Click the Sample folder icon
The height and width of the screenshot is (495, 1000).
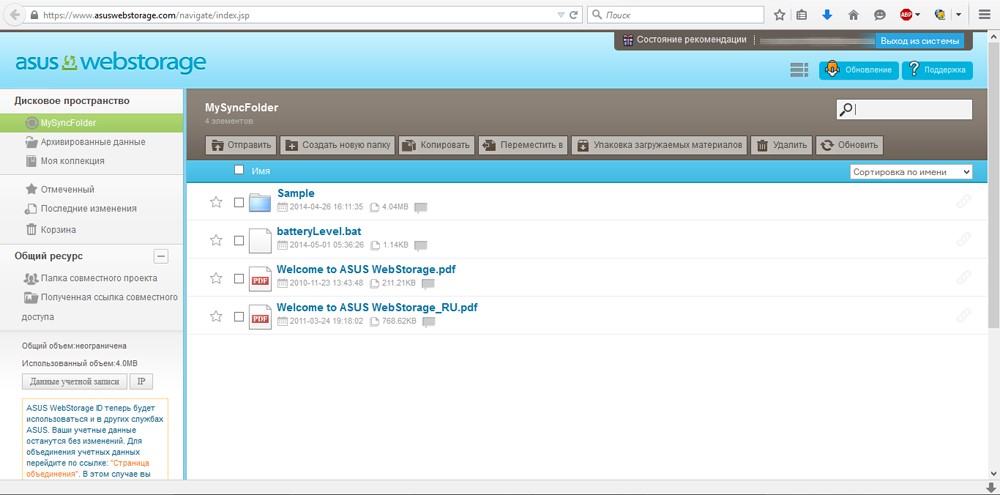tap(260, 202)
